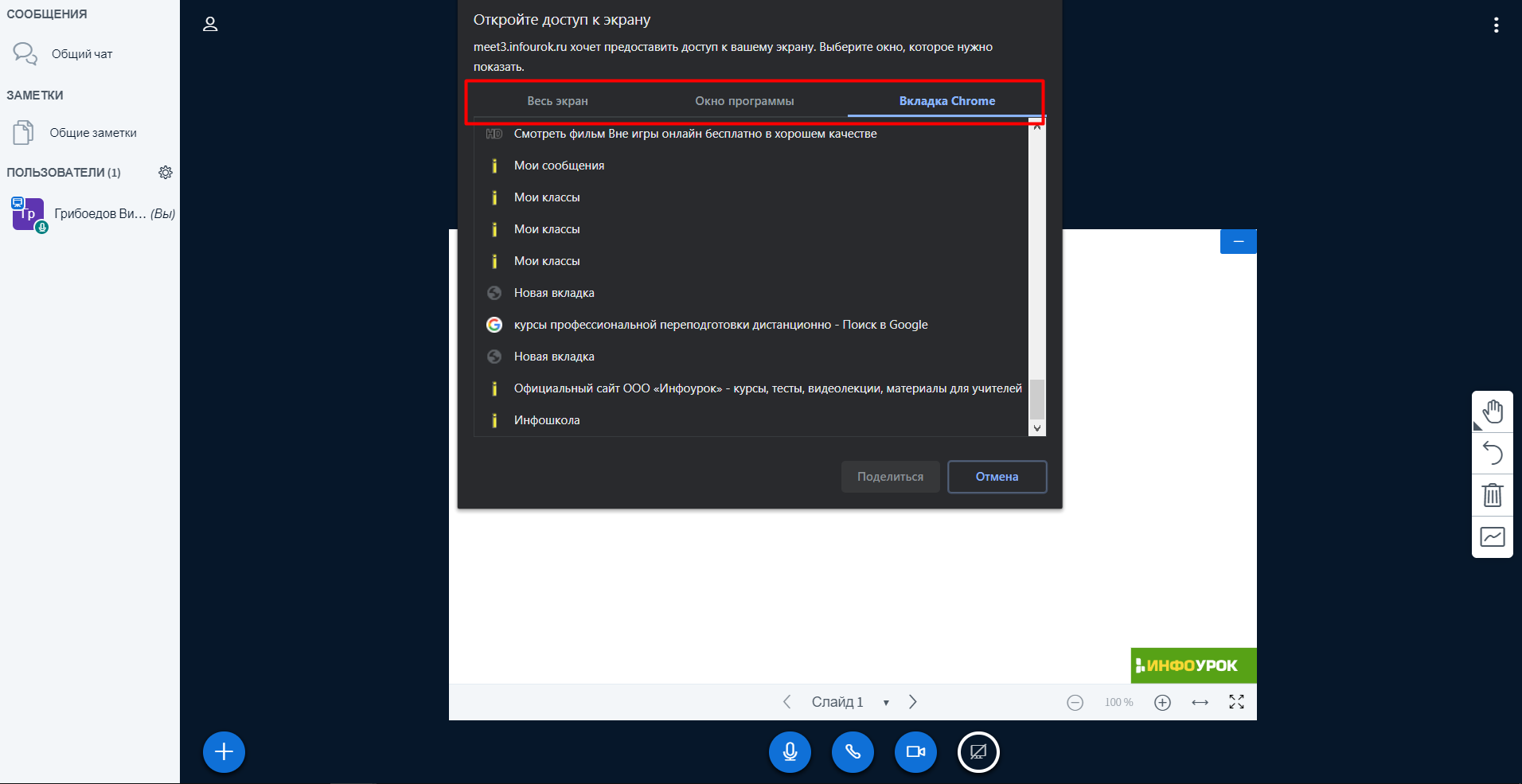The width and height of the screenshot is (1522, 784).
Task: Choose the Официальный сайт ООО Инфоурок entry
Action: click(751, 388)
